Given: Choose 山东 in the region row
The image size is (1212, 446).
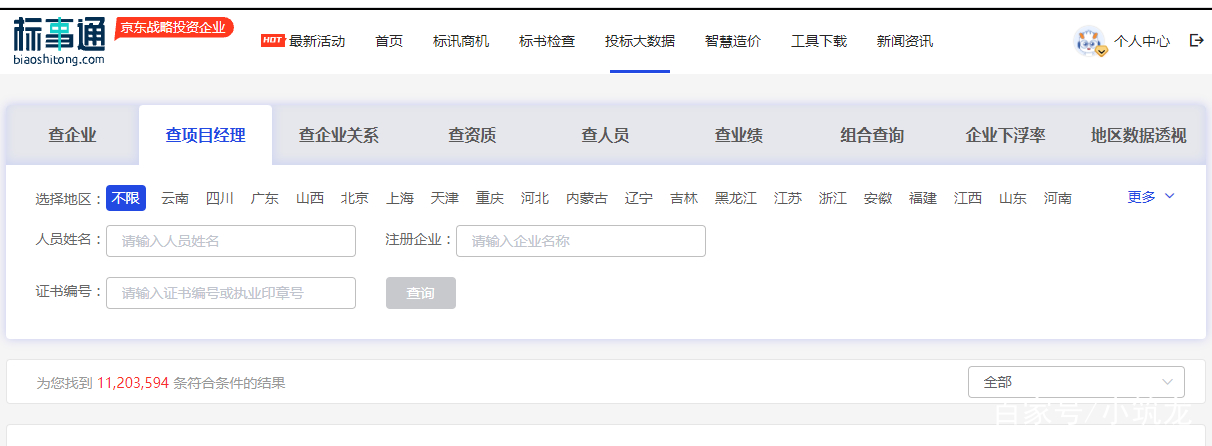Looking at the screenshot, I should click(1013, 198).
